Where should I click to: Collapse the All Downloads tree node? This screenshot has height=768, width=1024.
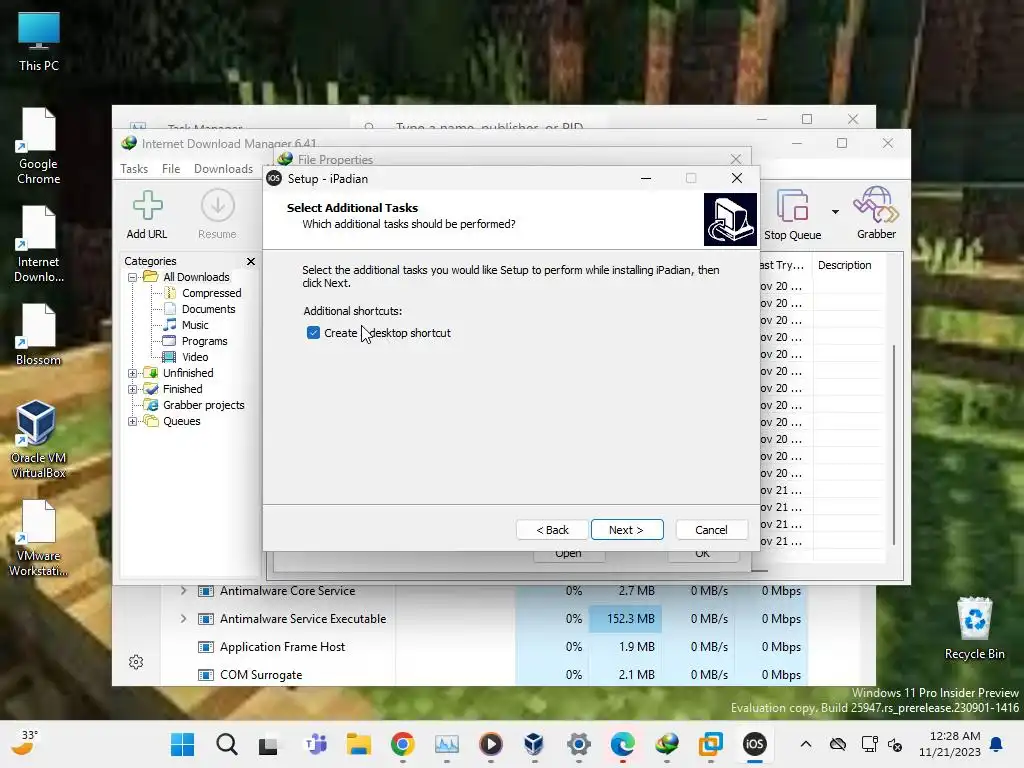point(133,277)
